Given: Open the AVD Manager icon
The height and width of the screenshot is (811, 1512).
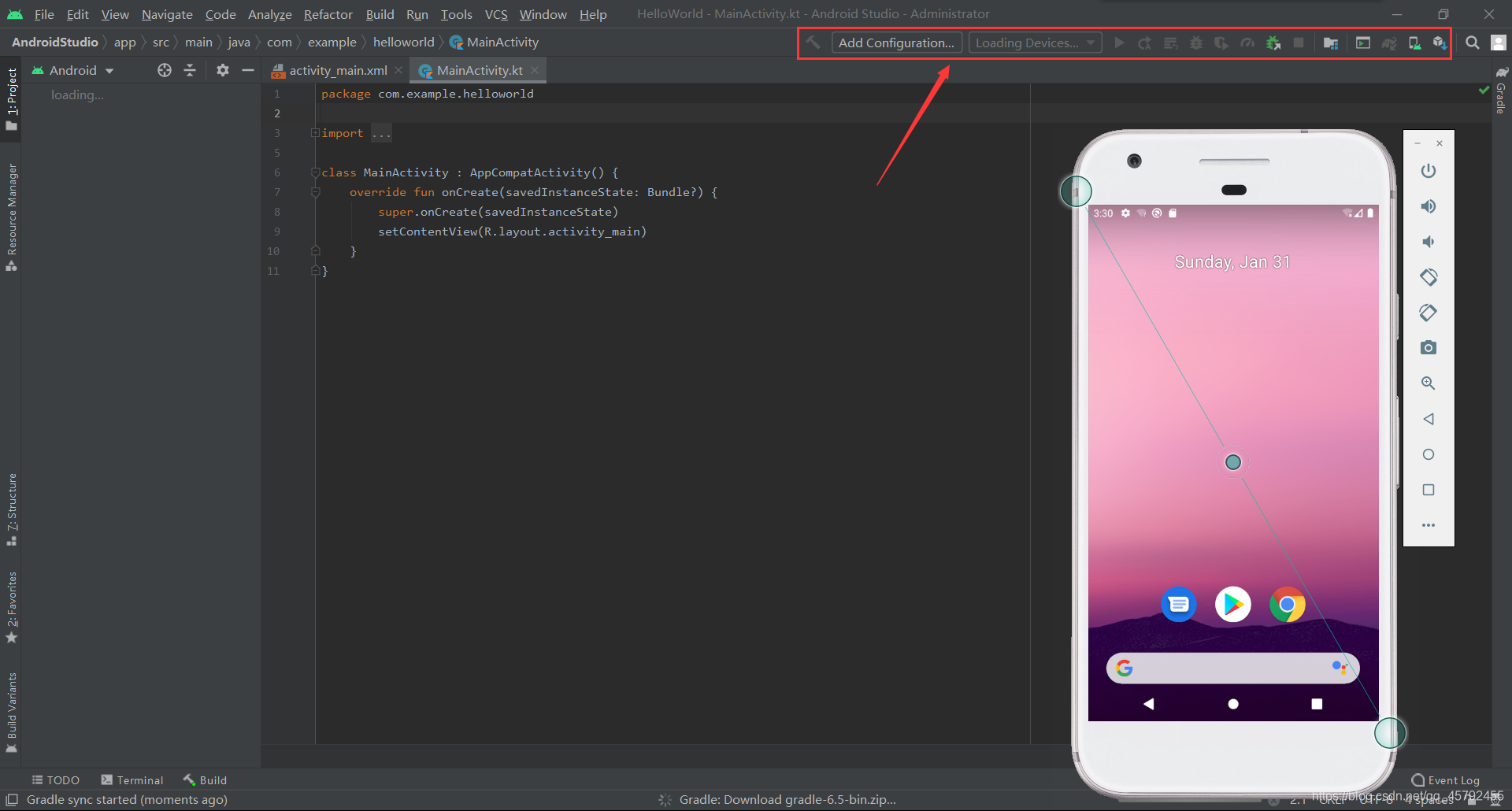Looking at the screenshot, I should coord(1415,43).
